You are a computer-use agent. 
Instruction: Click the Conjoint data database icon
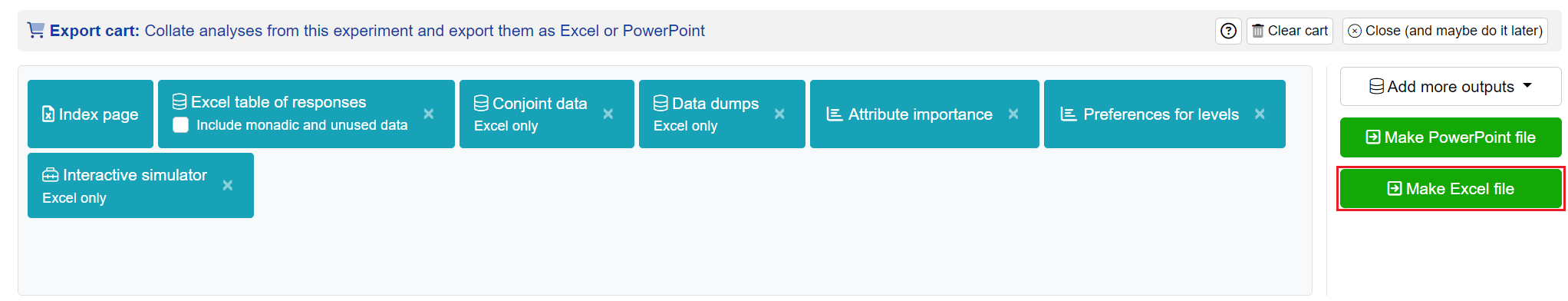(x=481, y=103)
